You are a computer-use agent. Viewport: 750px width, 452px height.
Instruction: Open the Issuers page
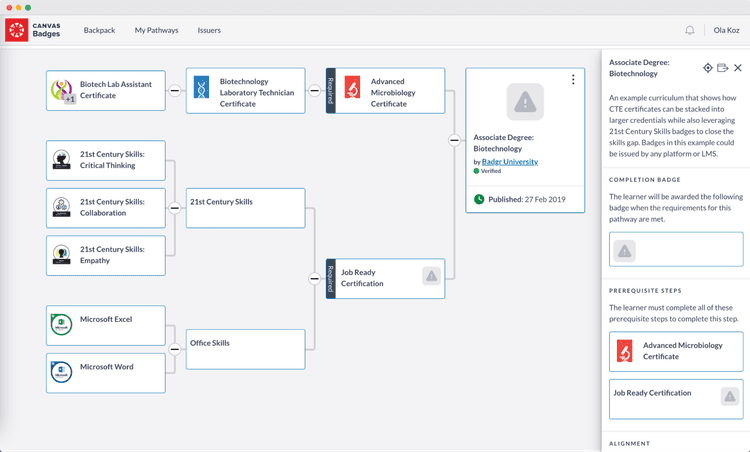pos(209,30)
